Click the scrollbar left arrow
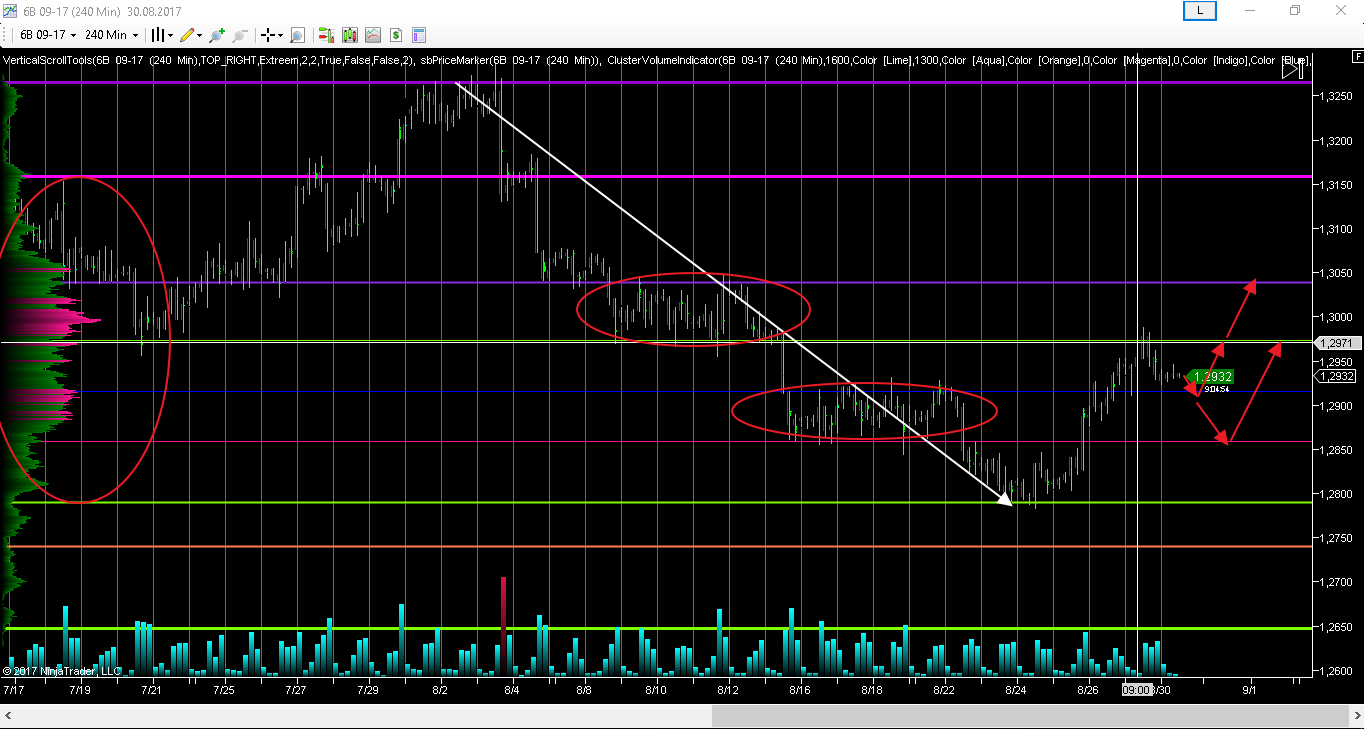 tap(8, 716)
